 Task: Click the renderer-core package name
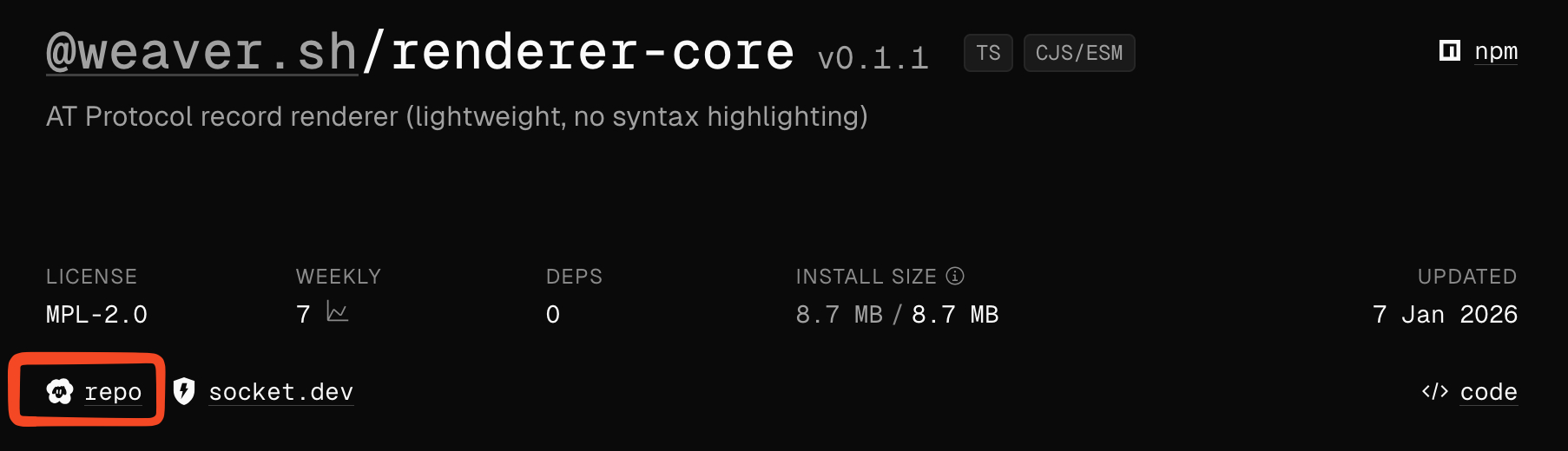click(x=592, y=52)
